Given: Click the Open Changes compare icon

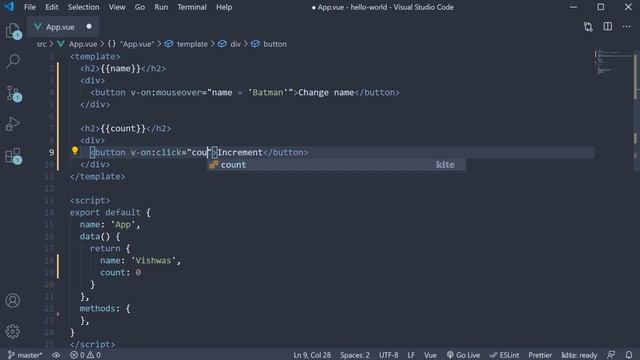Looking at the screenshot, I should [x=588, y=27].
